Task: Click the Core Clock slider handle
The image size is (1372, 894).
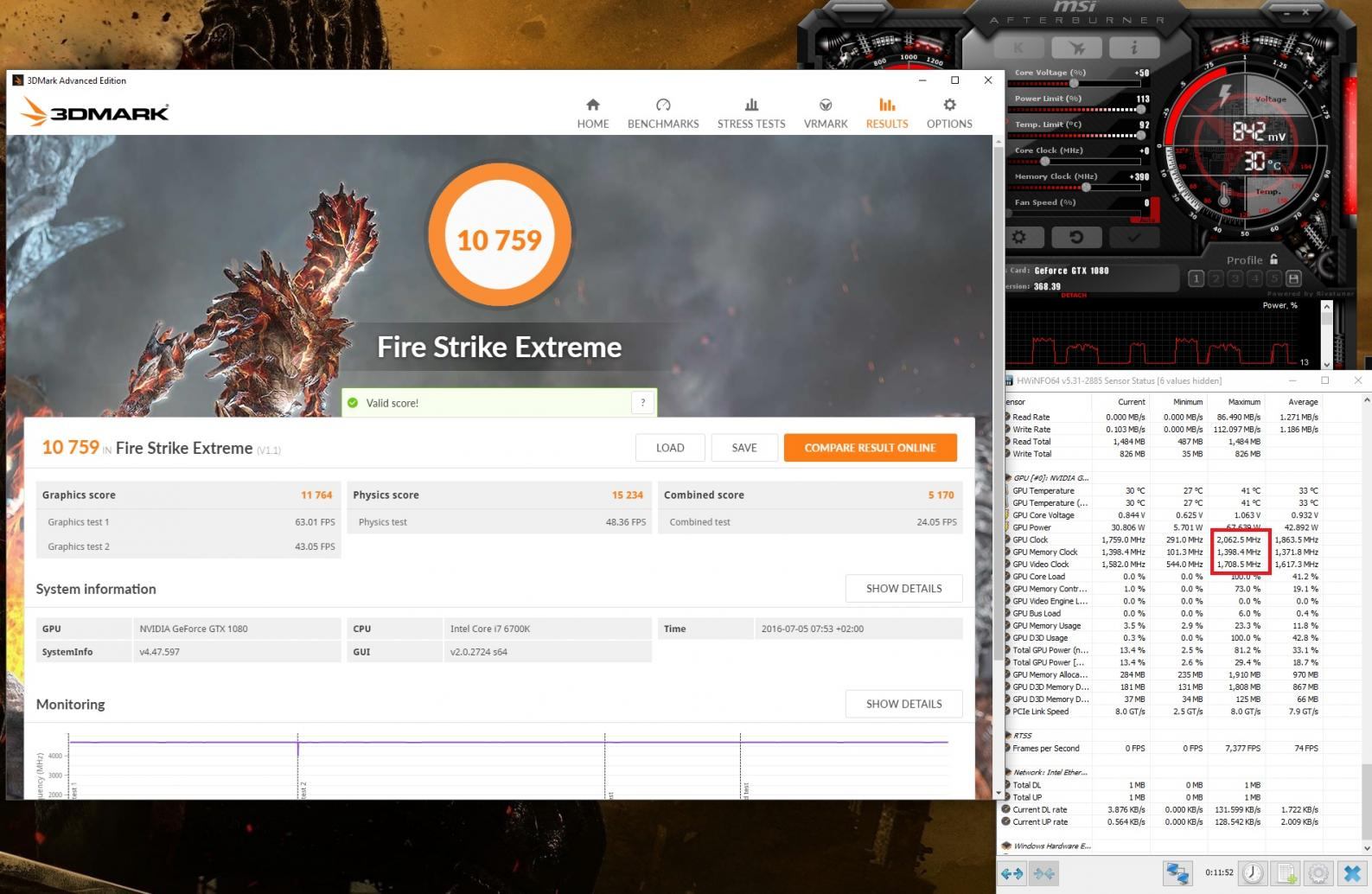Action: click(1044, 162)
